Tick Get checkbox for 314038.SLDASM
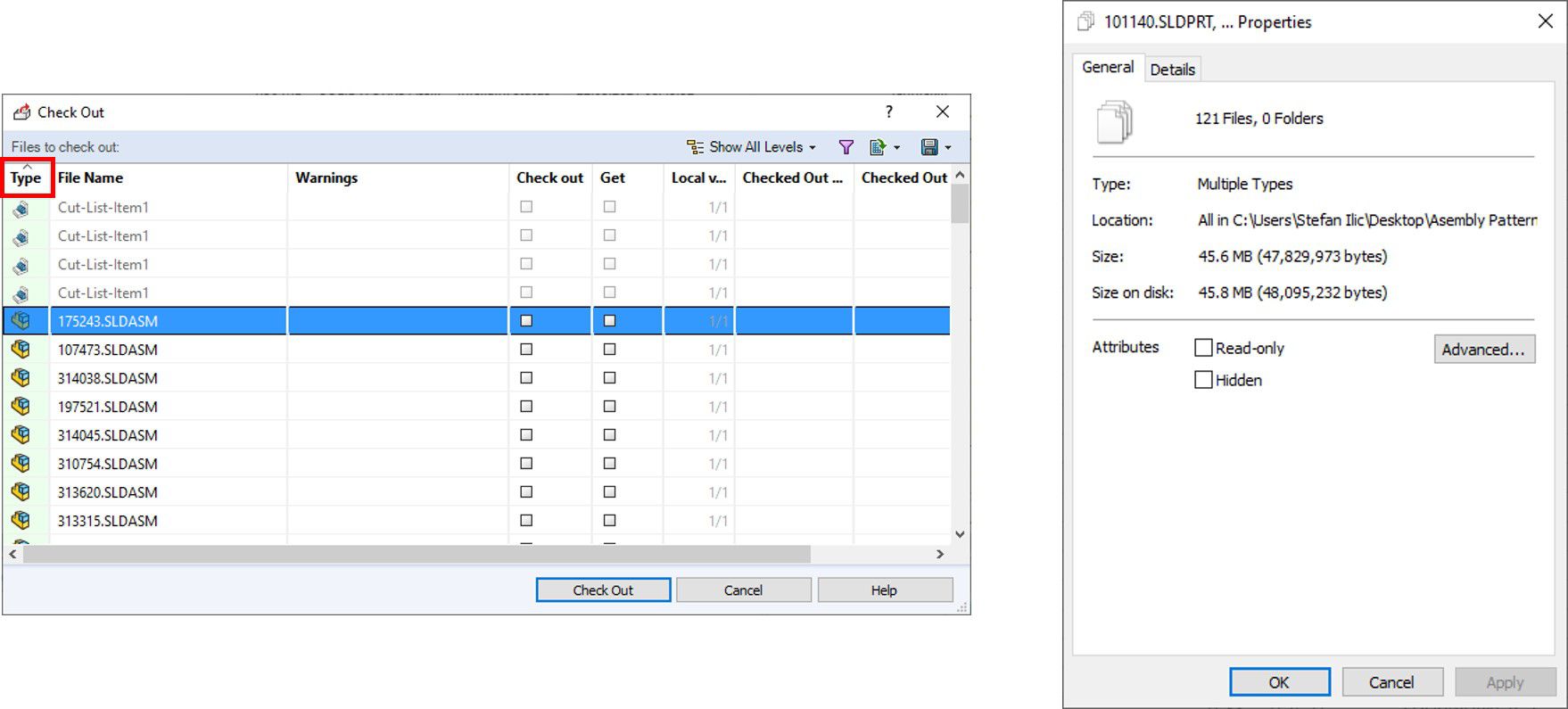The height and width of the screenshot is (709, 1568). 609,378
